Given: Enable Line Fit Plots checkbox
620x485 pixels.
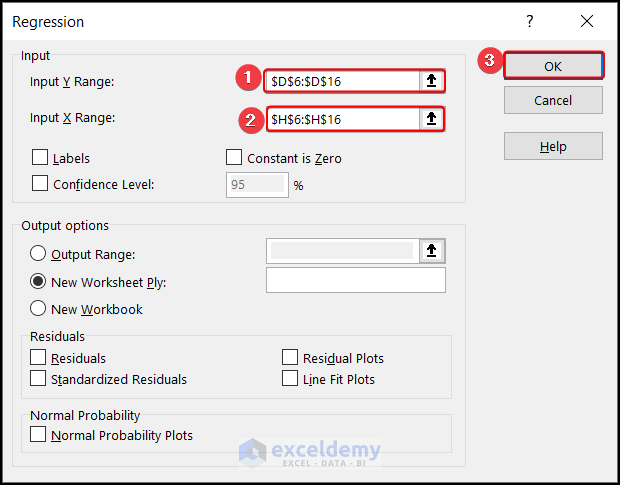Looking at the screenshot, I should coord(290,379).
